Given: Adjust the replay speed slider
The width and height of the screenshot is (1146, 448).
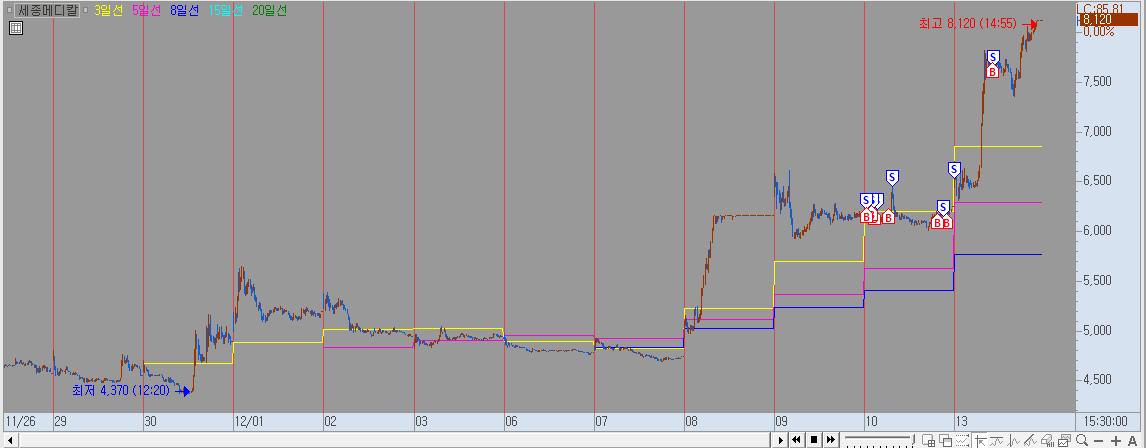Looking at the screenshot, I should pyautogui.click(x=880, y=440).
